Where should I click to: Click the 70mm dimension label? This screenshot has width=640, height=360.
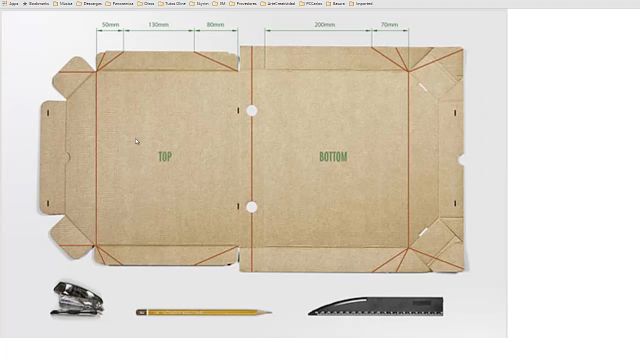click(x=389, y=24)
